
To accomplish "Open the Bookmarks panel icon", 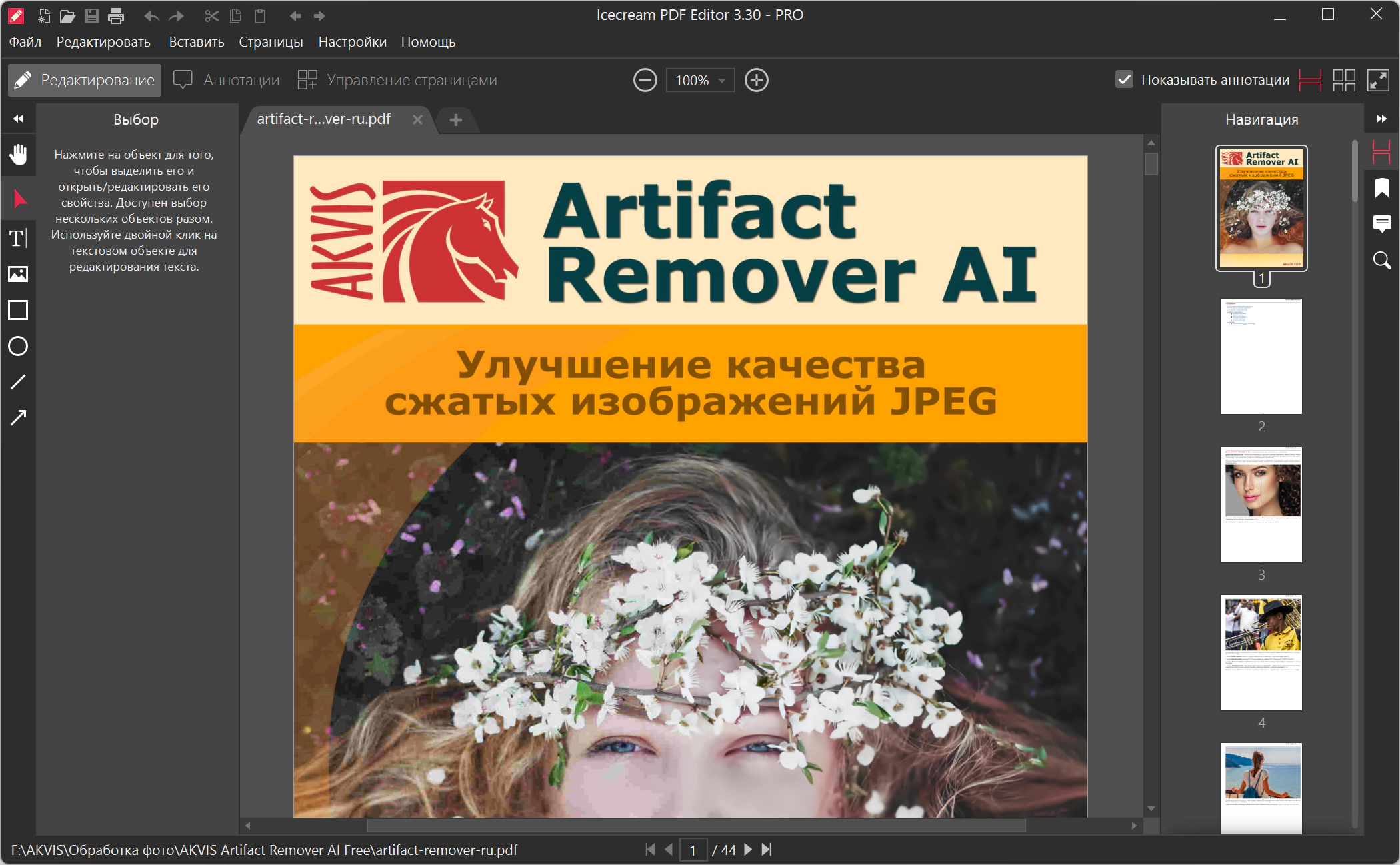I will tap(1382, 189).
